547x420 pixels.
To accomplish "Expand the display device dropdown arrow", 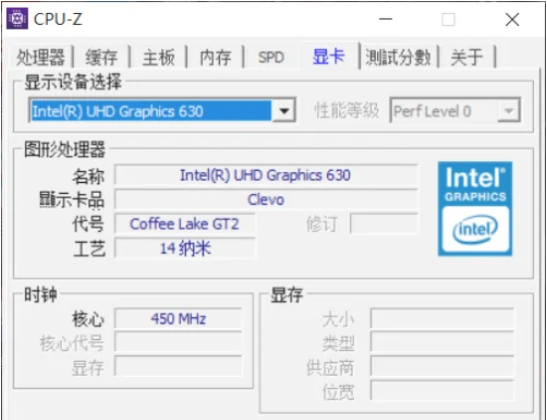I will coord(284,111).
